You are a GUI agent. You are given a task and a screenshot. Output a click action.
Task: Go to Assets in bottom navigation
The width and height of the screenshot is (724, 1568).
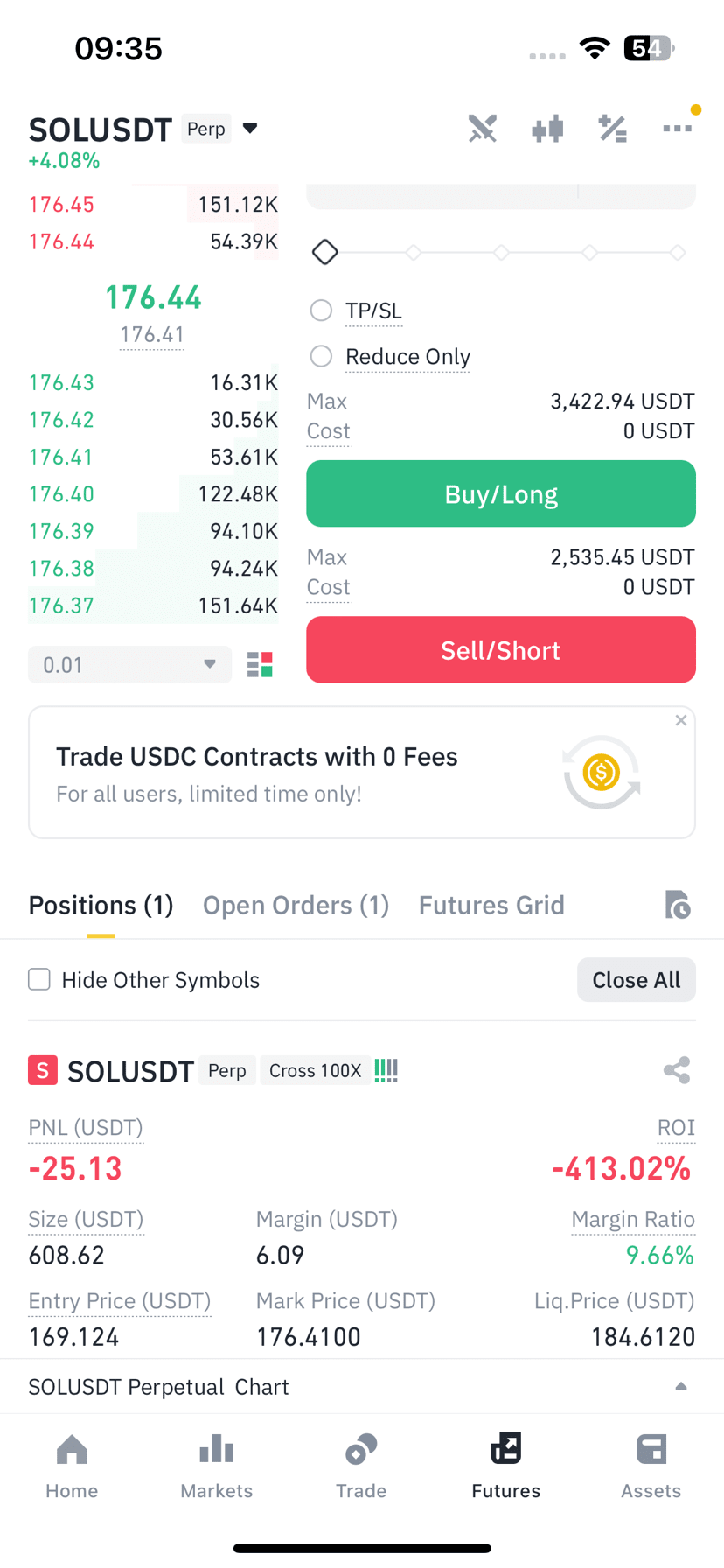pyautogui.click(x=651, y=1466)
